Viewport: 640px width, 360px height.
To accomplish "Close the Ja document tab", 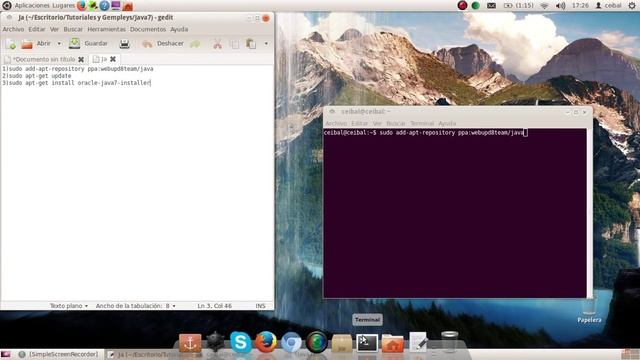I will 113,59.
